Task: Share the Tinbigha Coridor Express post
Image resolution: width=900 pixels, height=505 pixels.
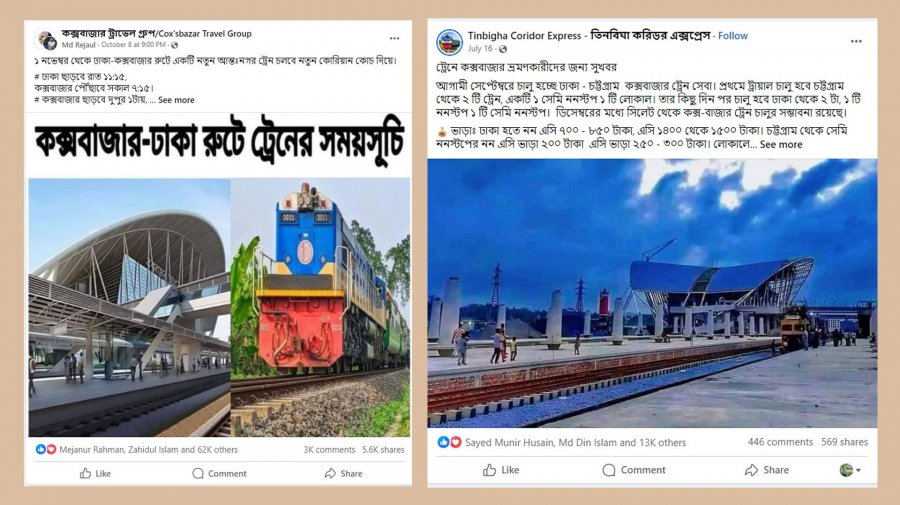Action: point(767,470)
